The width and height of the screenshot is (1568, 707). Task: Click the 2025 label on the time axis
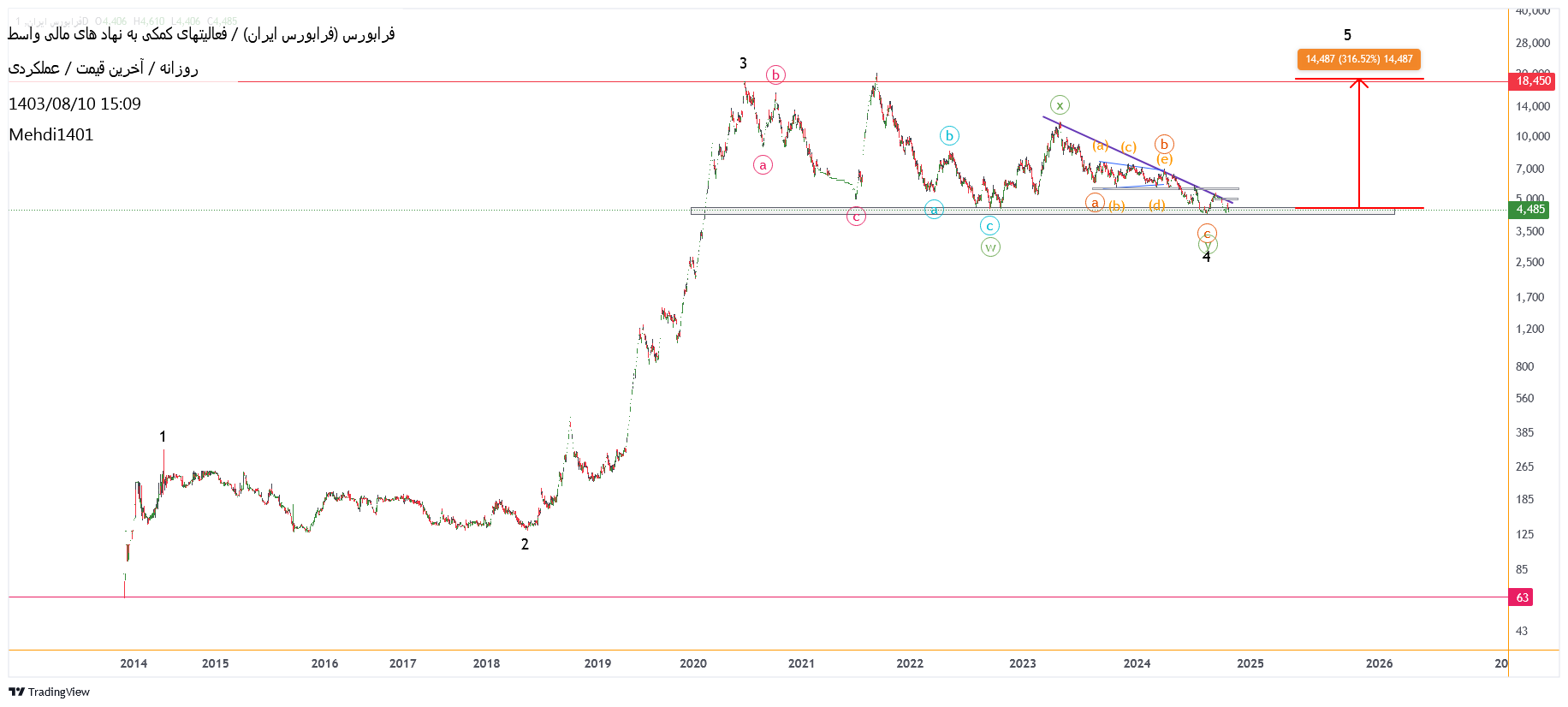coord(1250,663)
